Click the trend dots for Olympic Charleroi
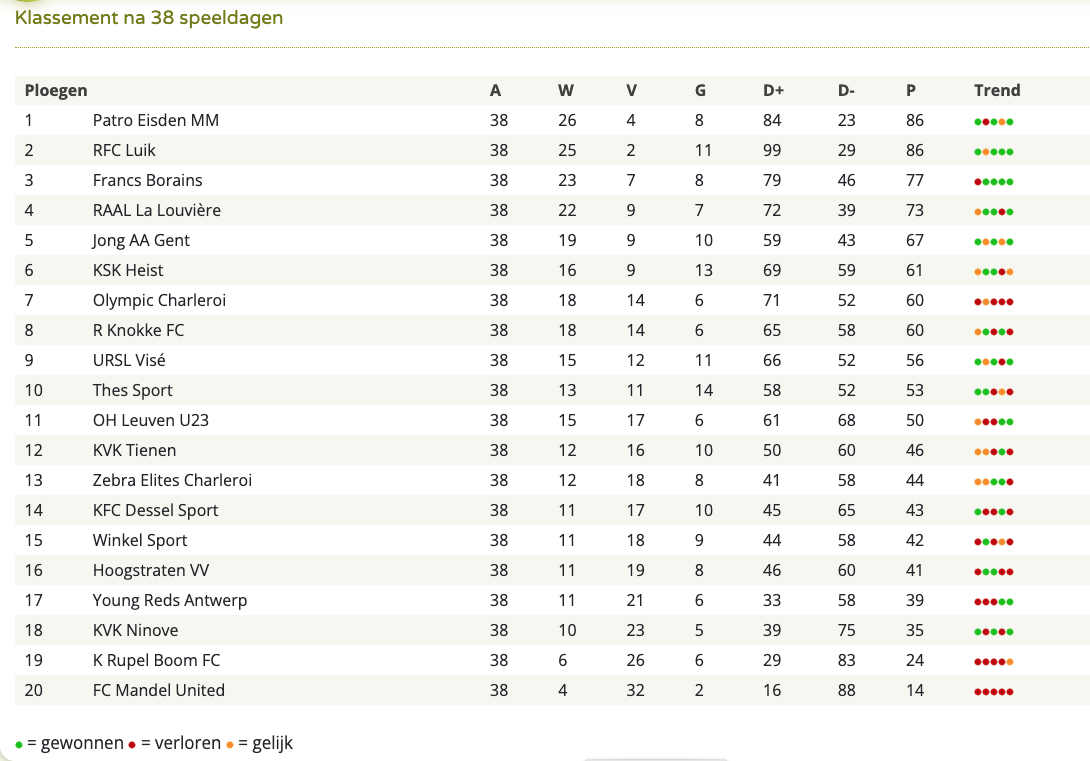Viewport: 1090px width, 761px height. coord(993,302)
